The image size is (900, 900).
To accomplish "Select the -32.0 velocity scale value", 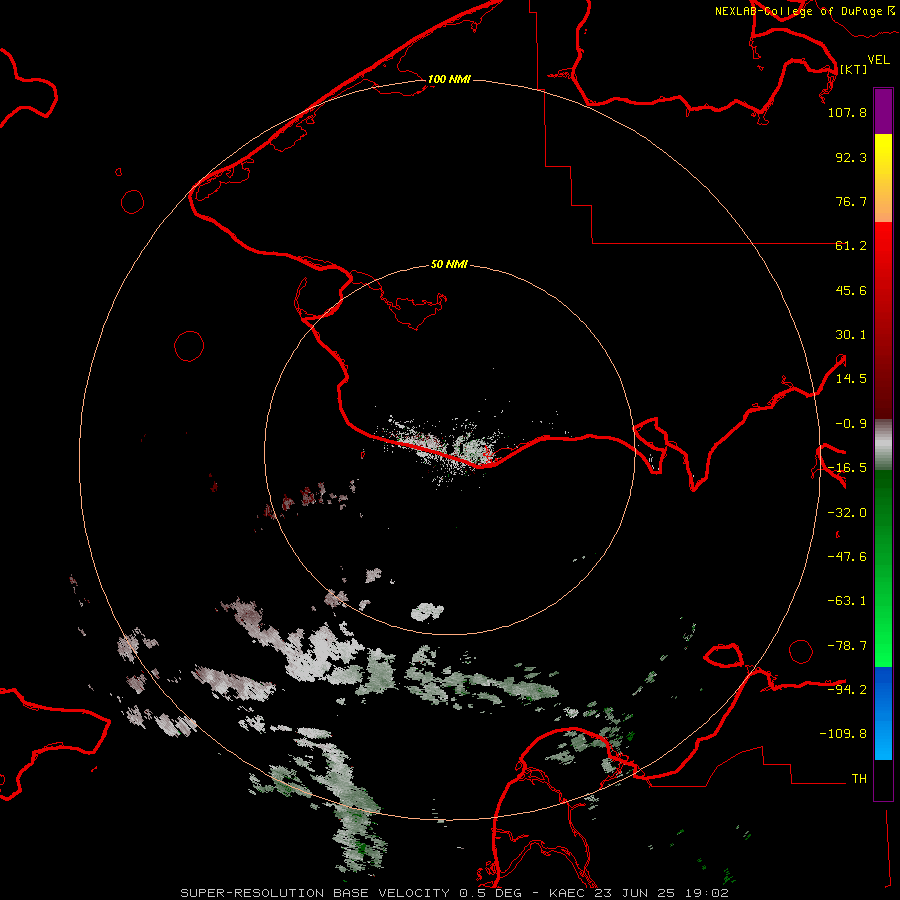I will 847,513.
